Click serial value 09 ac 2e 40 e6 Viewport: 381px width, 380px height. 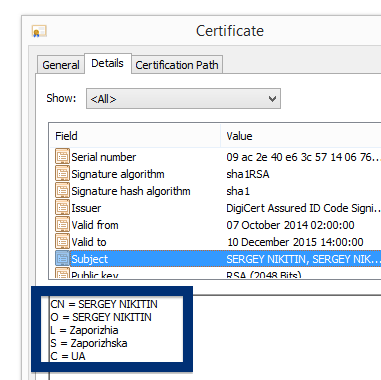(x=303, y=157)
